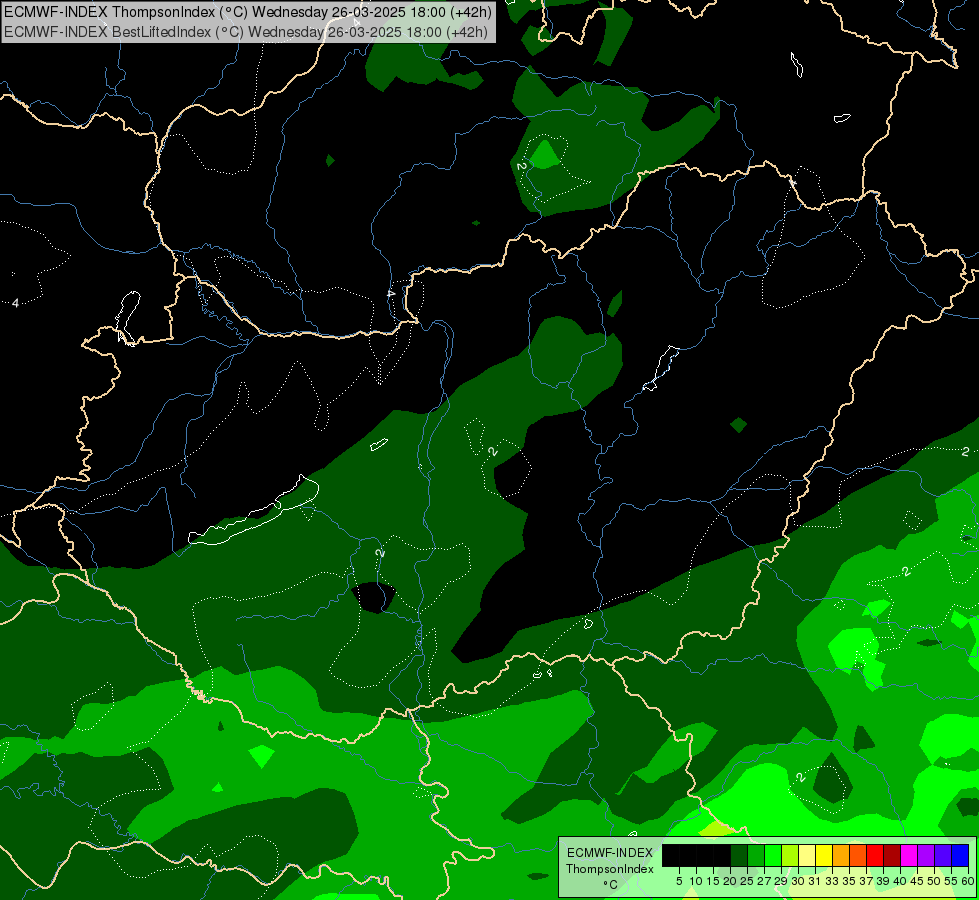
Task: Select the dark red 39-40 legend swatch
Action: click(892, 855)
